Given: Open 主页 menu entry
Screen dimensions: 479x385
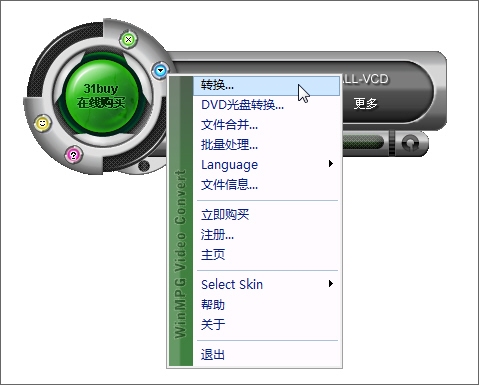Looking at the screenshot, I should (267, 255).
